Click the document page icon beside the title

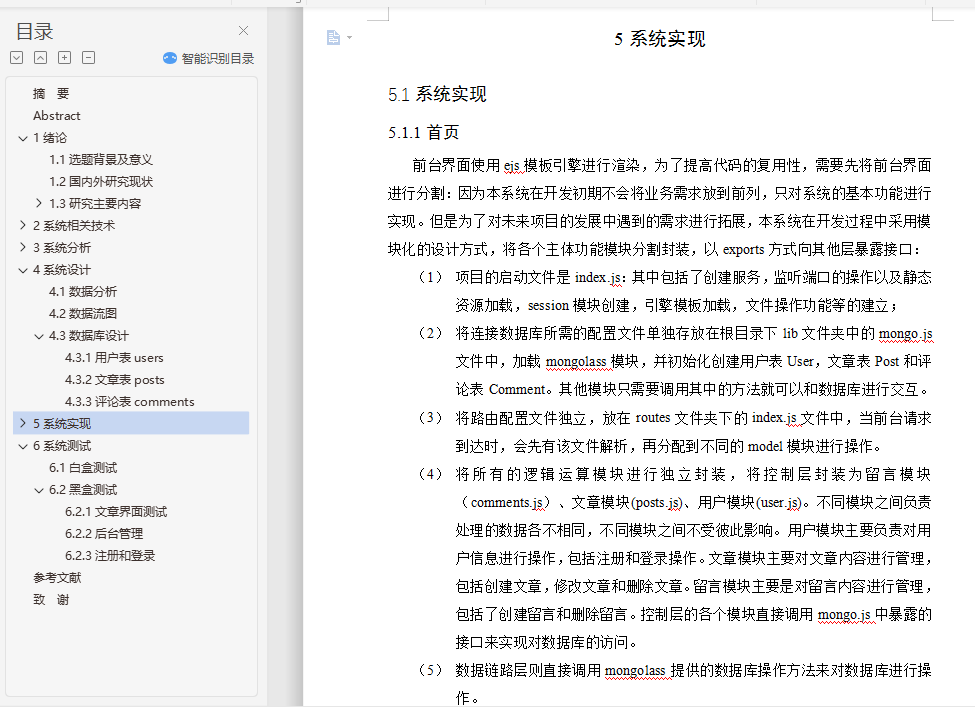click(x=333, y=38)
